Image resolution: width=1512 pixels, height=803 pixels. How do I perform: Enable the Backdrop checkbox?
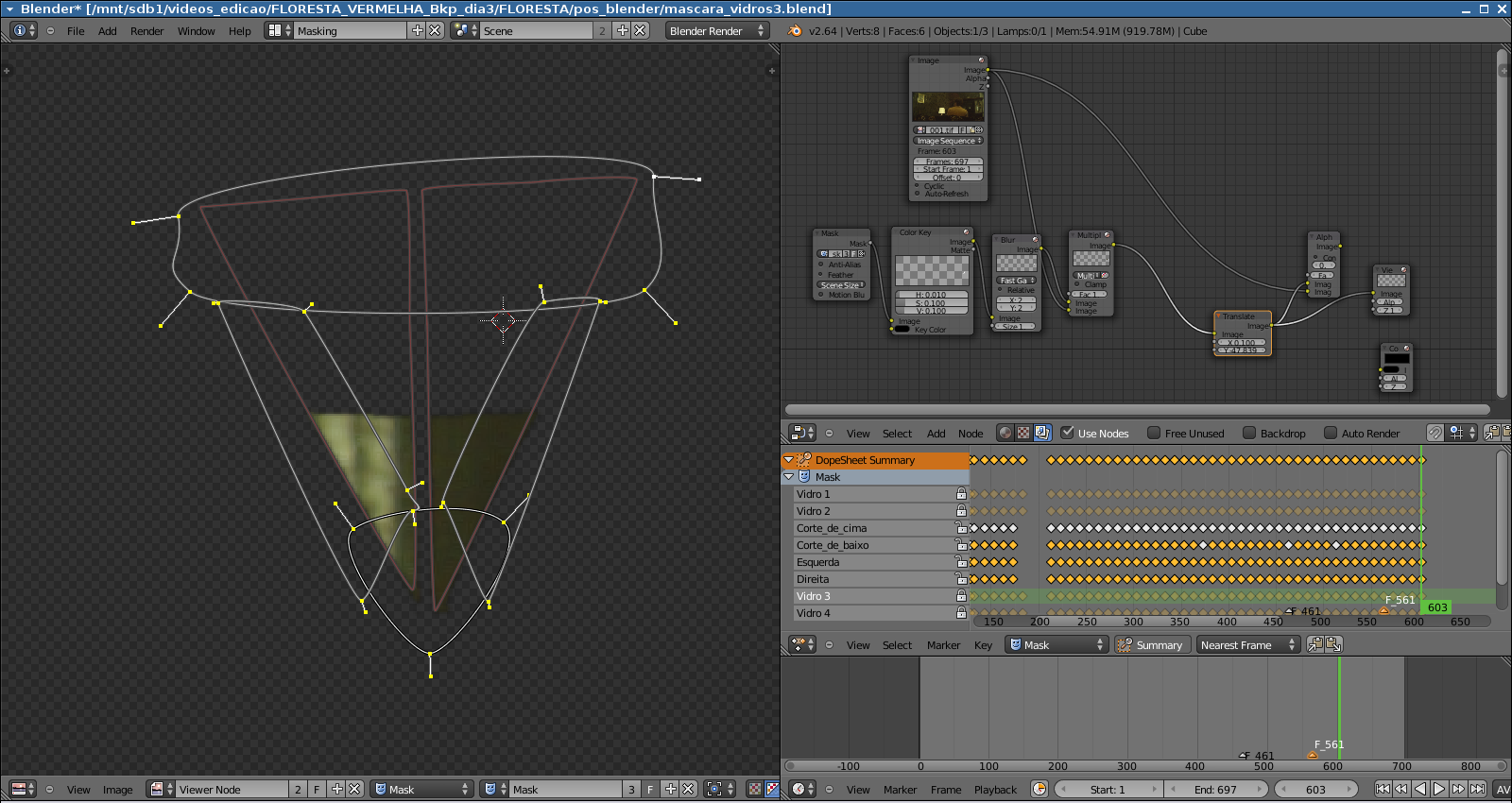point(1249,433)
